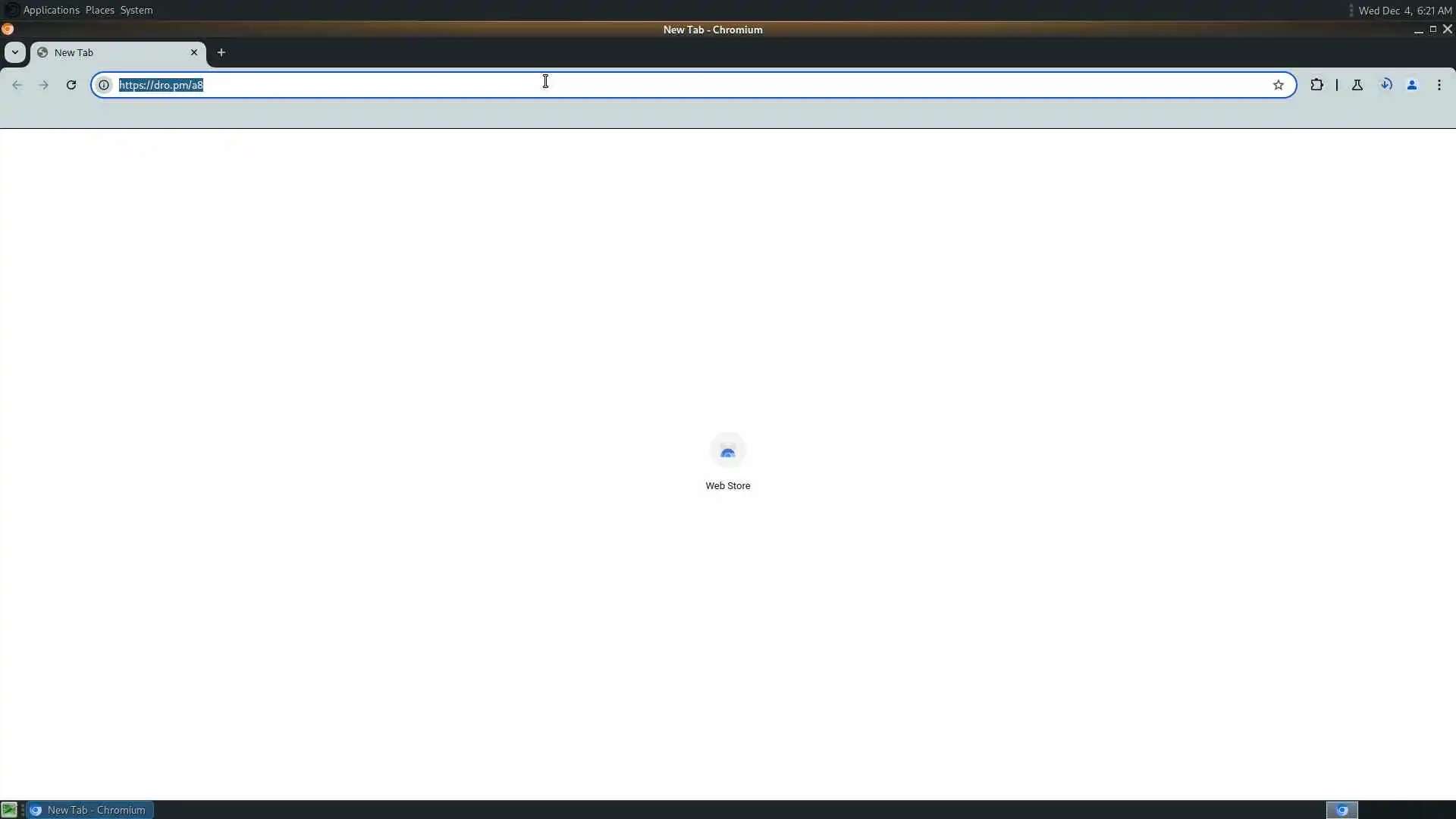Open the System menu
Screen dimensions: 1456x819
click(136, 10)
